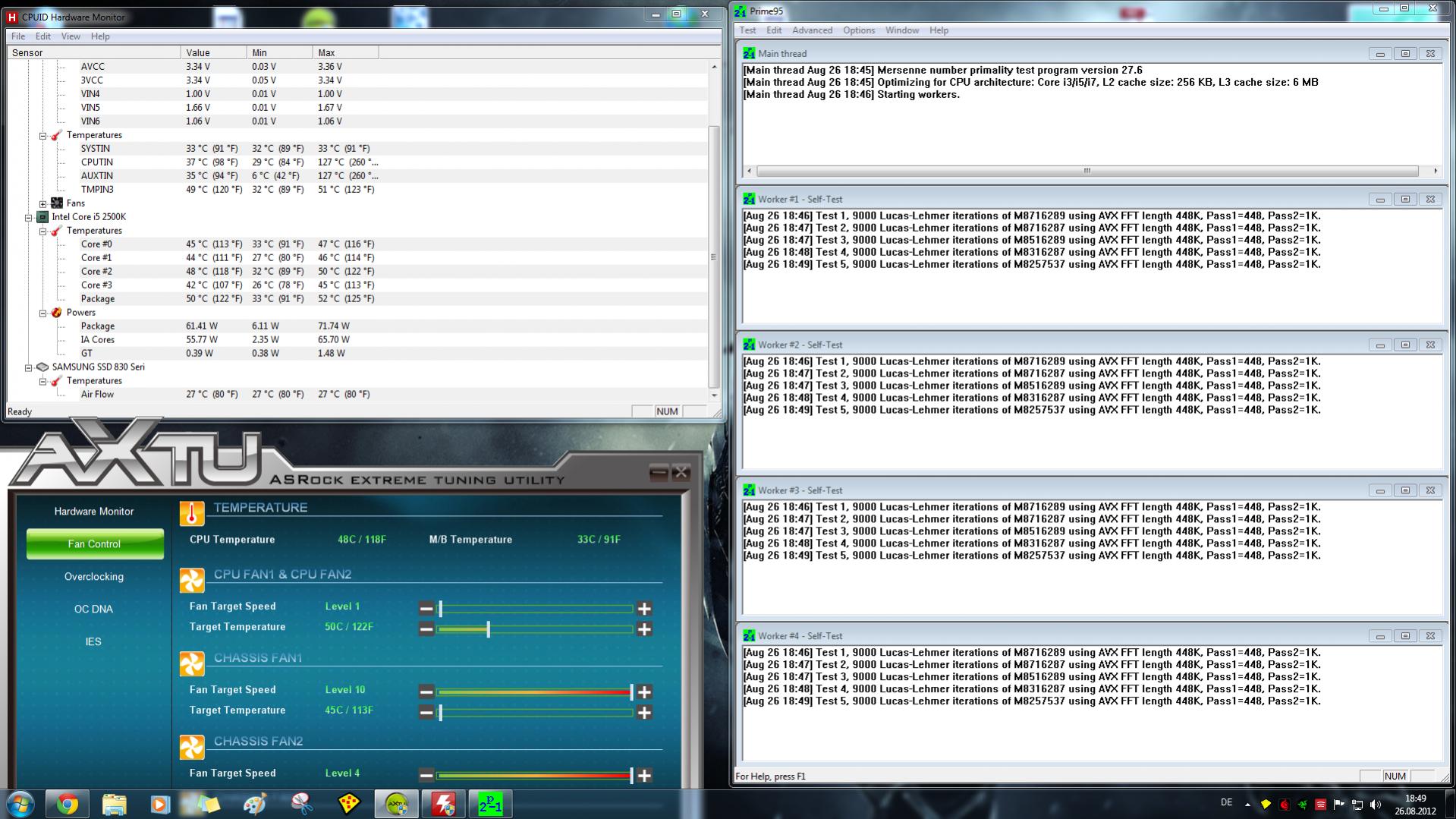Switch to HWMonitor via red lightning taskbar icon
The height and width of the screenshot is (819, 1456).
[x=444, y=804]
